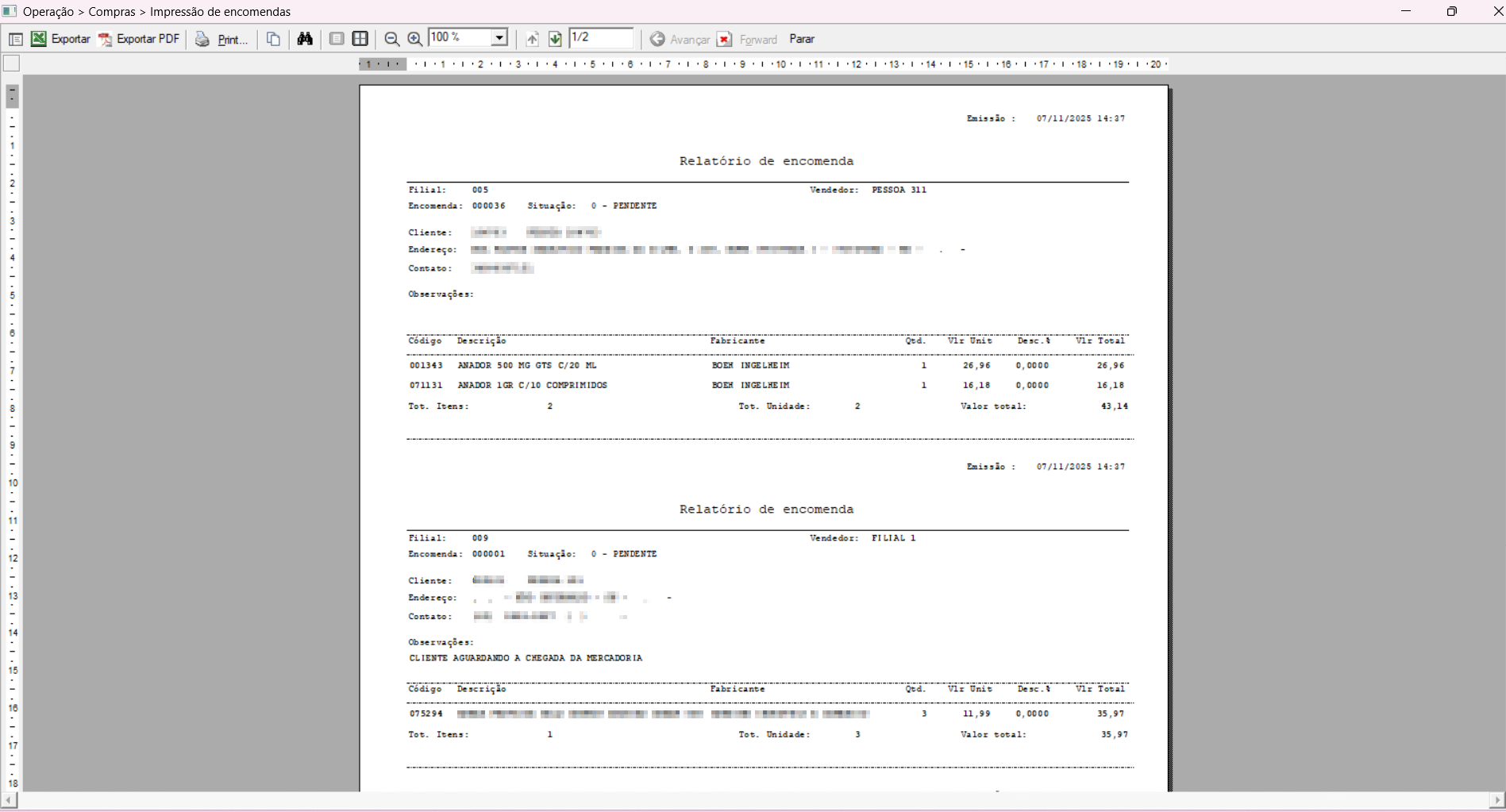The width and height of the screenshot is (1506, 812).
Task: Click the Avançar back arrow icon
Action: click(657, 39)
